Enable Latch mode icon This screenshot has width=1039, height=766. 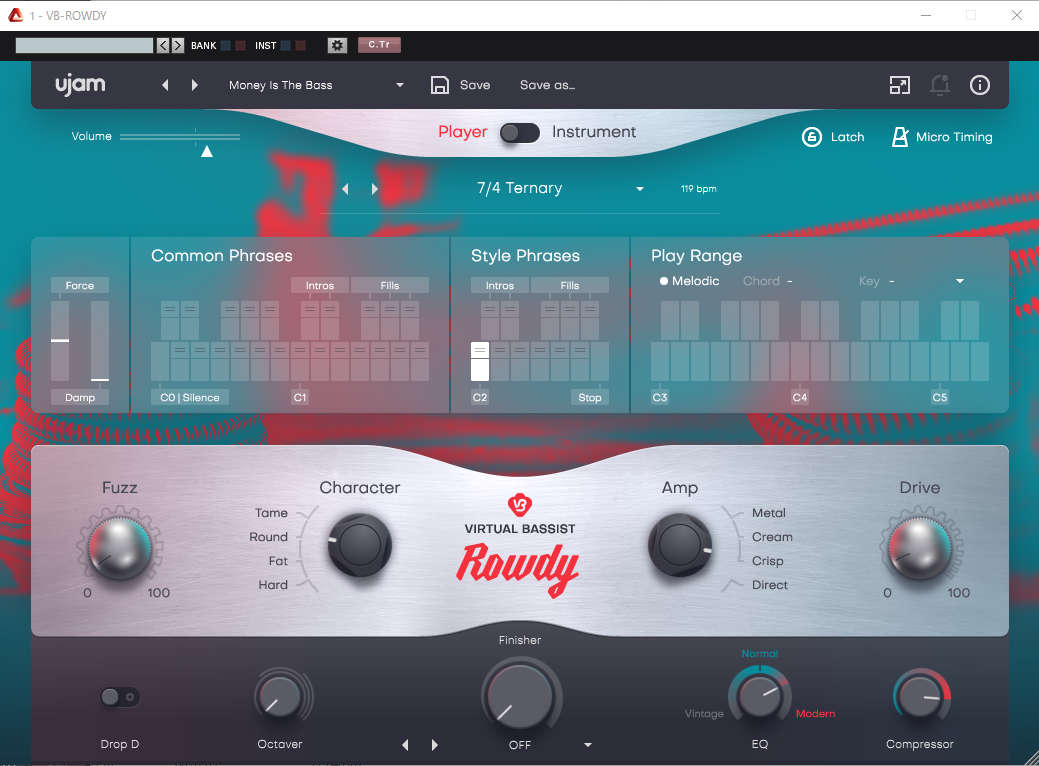812,137
